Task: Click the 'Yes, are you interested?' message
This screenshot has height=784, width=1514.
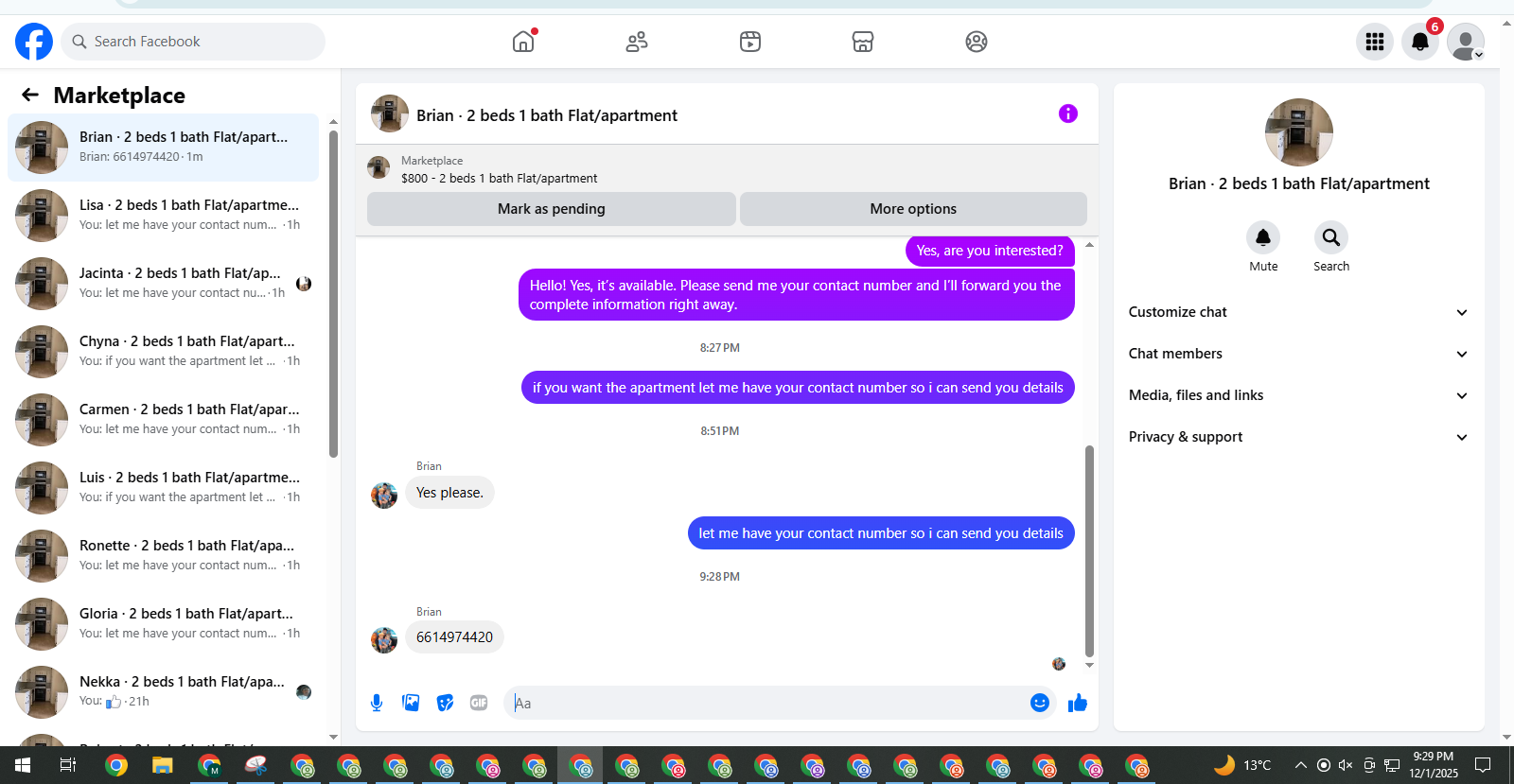Action: point(990,251)
